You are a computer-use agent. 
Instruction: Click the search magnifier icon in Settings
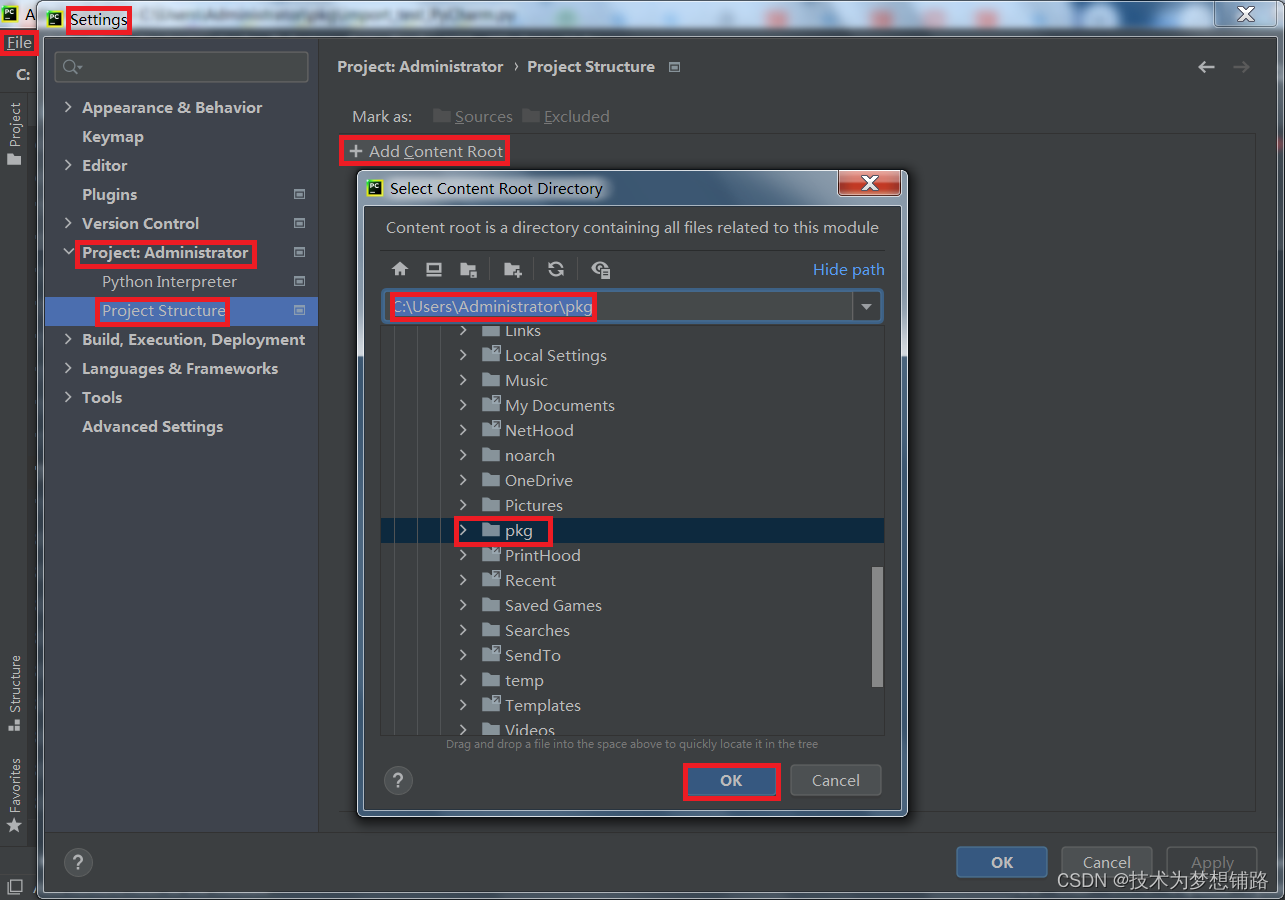[x=72, y=67]
